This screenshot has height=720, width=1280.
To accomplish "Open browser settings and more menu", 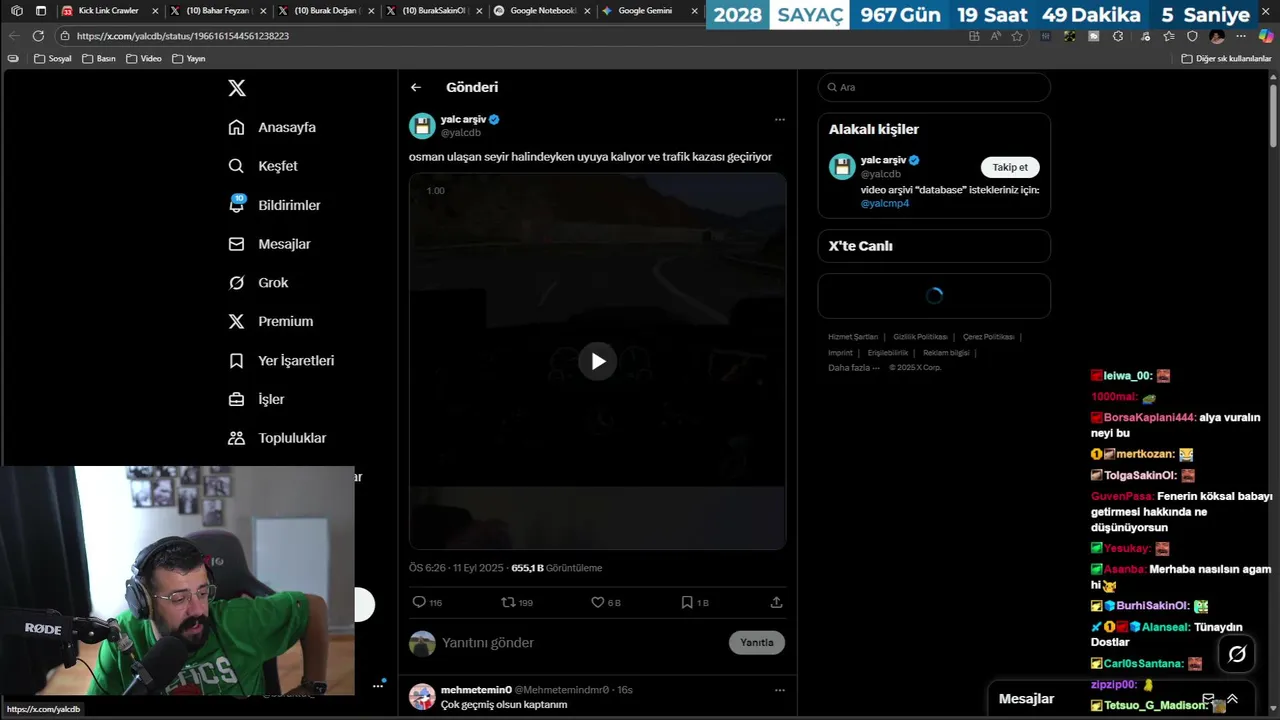I will click(1241, 36).
